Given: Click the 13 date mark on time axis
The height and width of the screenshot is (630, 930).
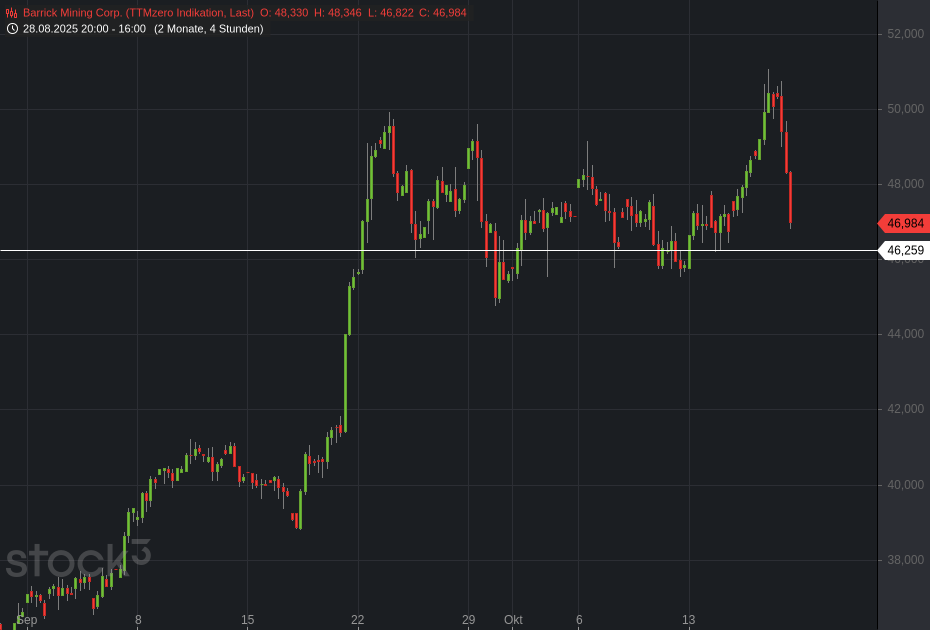Looking at the screenshot, I should click(x=688, y=620).
